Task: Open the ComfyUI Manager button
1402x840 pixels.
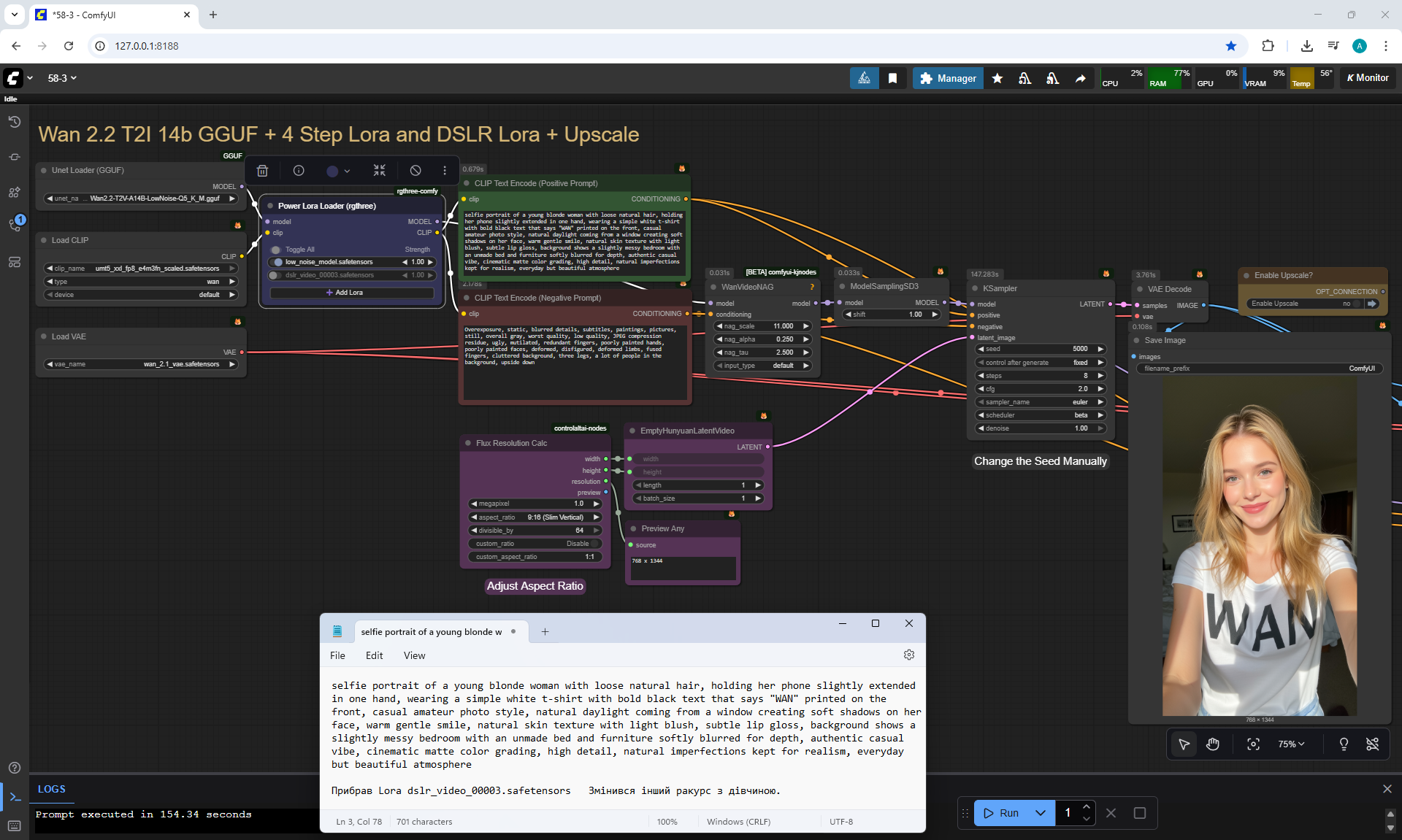Action: [x=947, y=78]
